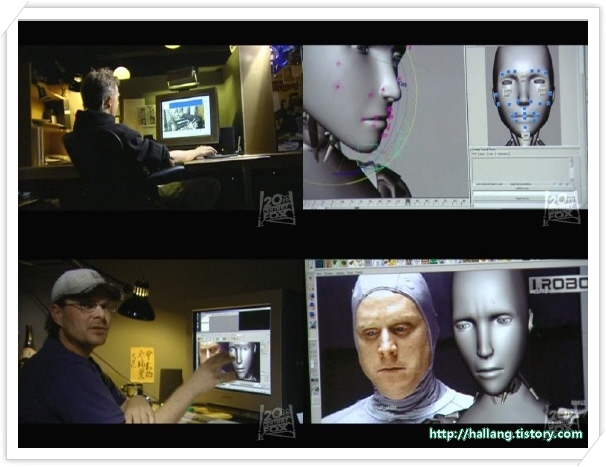Click the scrollbar in the facial pose panel

[x=572, y=170]
